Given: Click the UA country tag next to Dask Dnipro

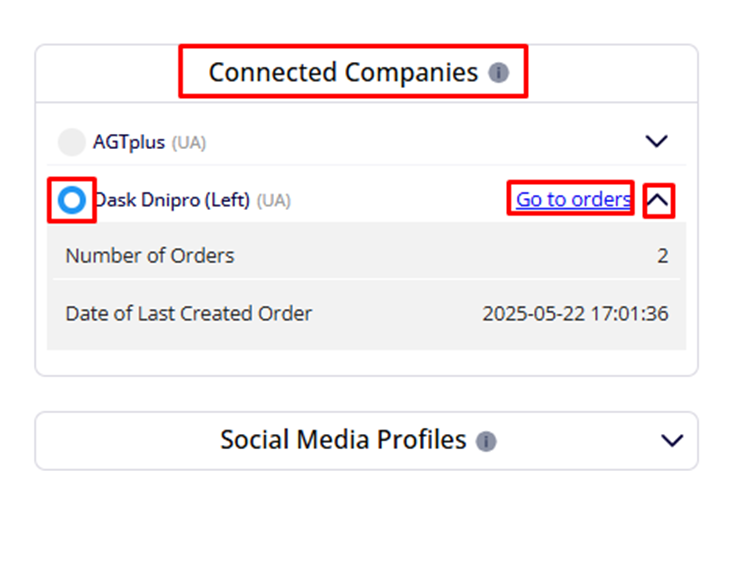Looking at the screenshot, I should click(273, 201).
